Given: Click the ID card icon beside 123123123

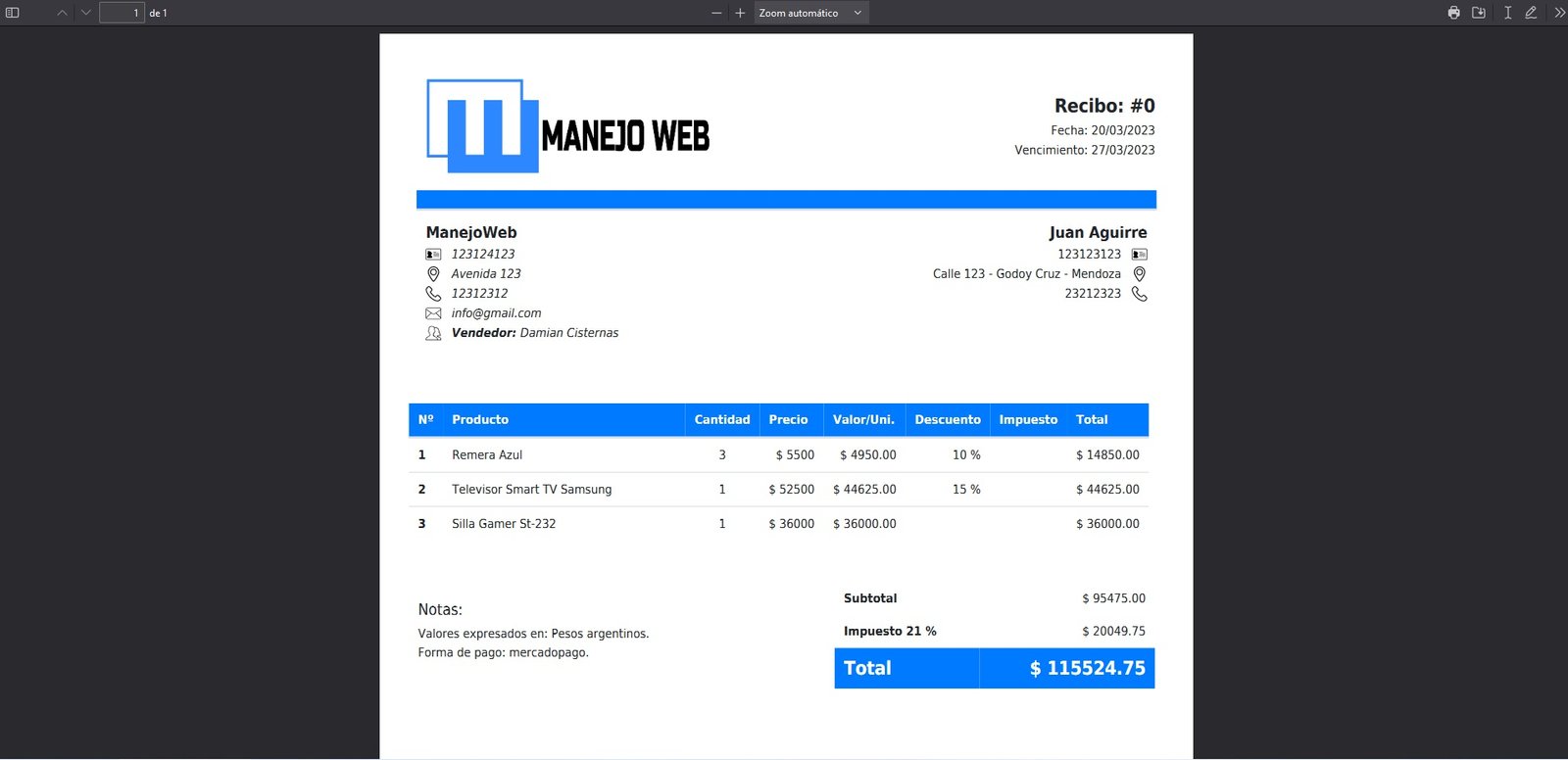Looking at the screenshot, I should 1139,255.
